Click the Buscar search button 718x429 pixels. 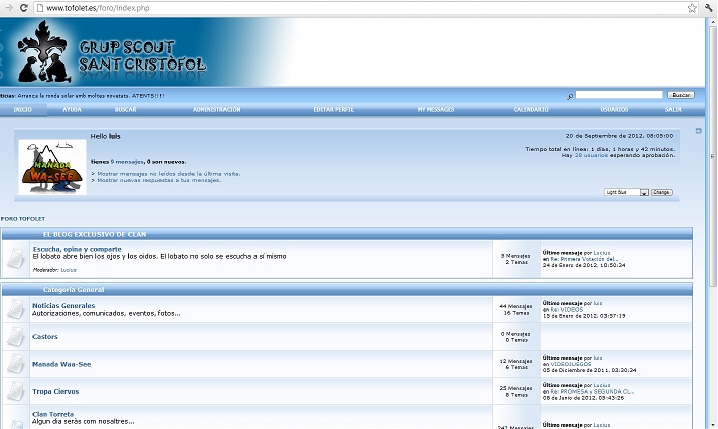pos(681,95)
